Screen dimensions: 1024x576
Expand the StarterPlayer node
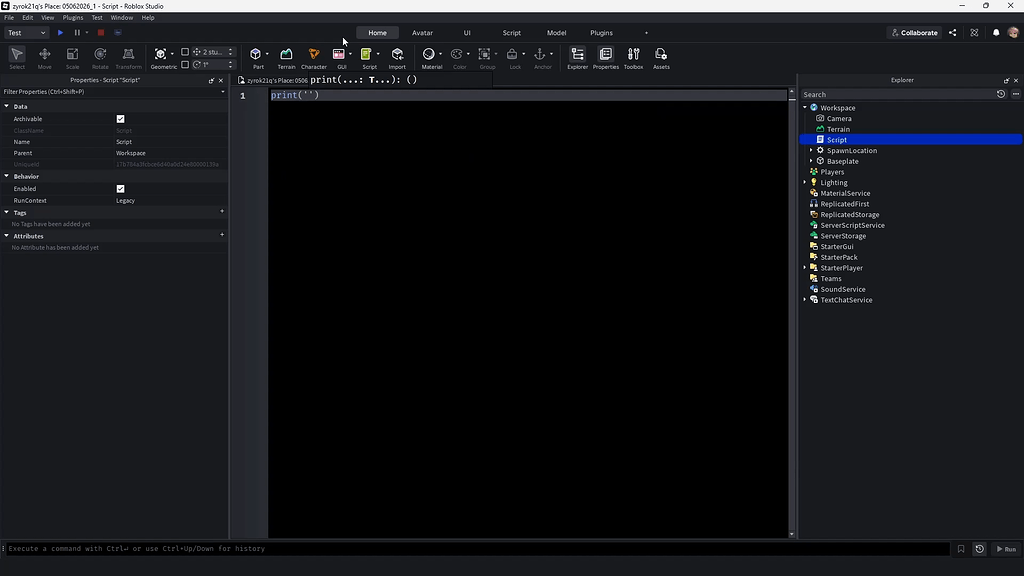click(805, 268)
